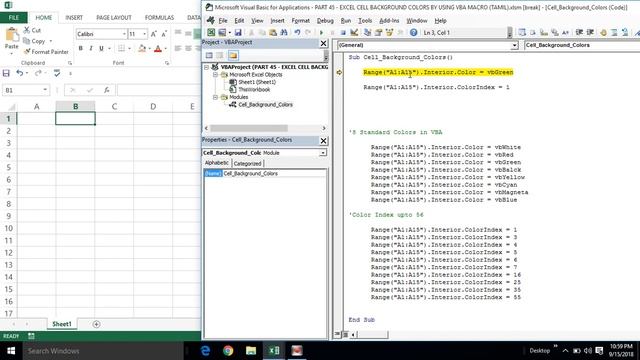Click cell A1 in the worksheet
This screenshot has width=640, height=360.
[36, 118]
